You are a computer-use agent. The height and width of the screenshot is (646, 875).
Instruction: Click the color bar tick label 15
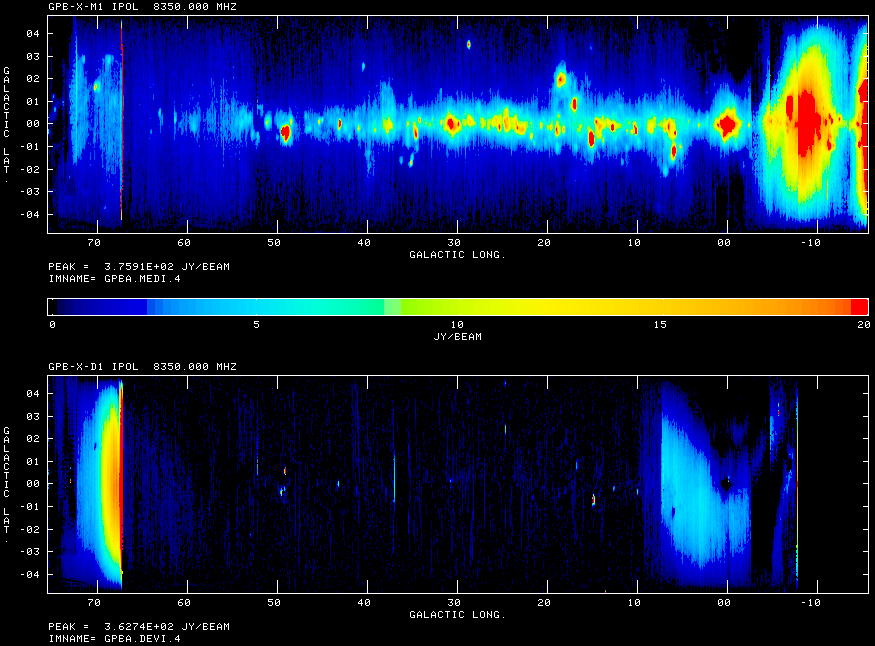(x=660, y=325)
